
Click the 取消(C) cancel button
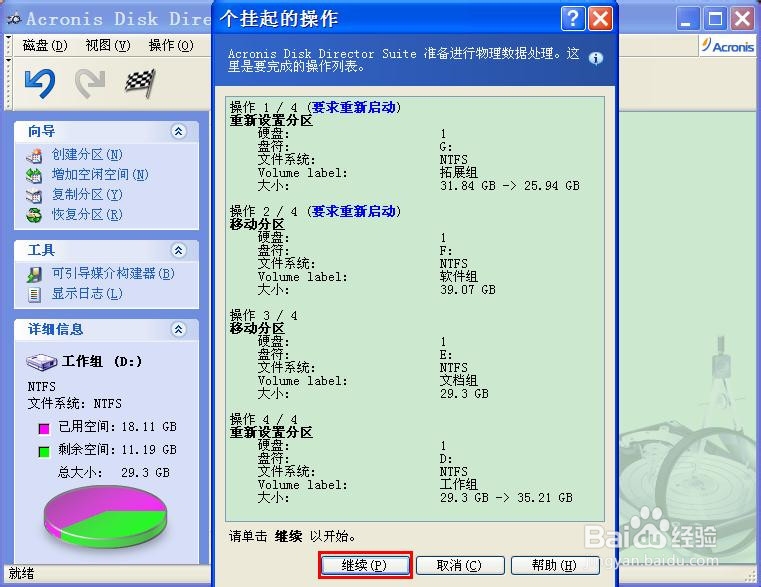pos(460,565)
